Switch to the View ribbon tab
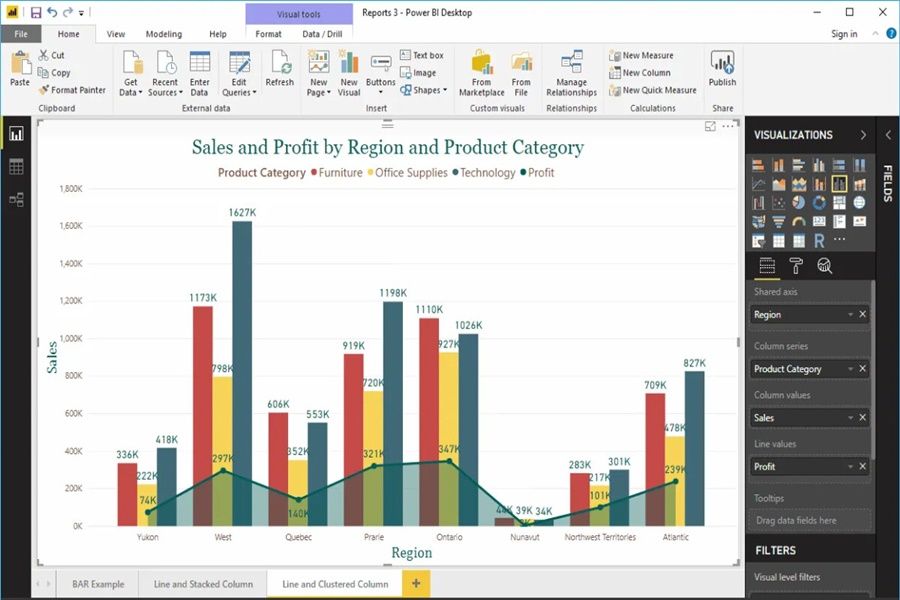Viewport: 900px width, 600px height. point(115,34)
